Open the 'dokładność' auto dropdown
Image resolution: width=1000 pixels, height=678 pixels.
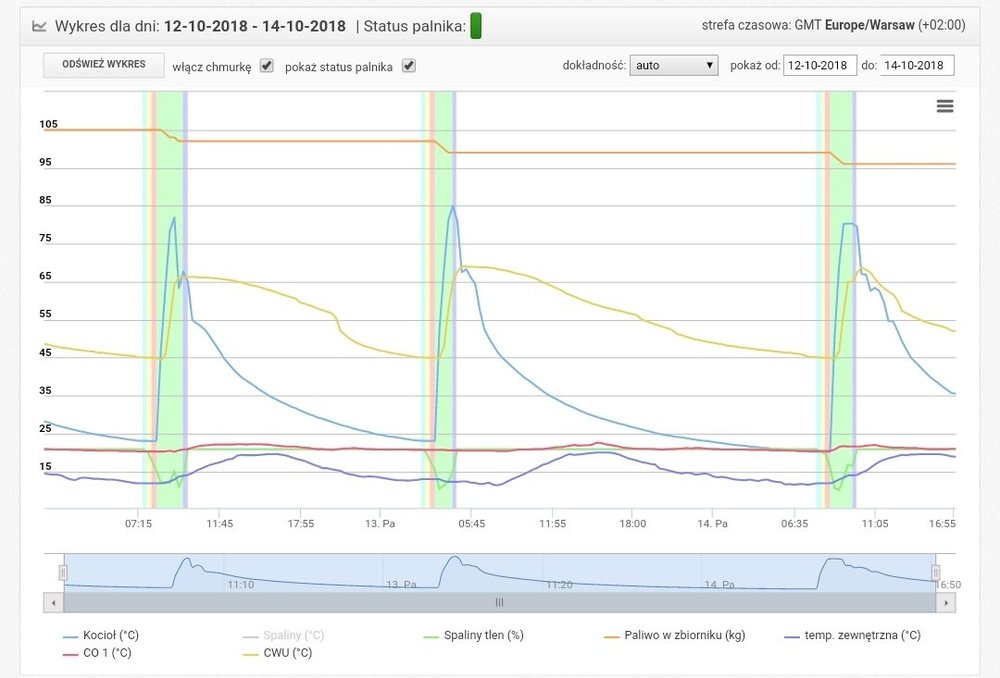click(674, 66)
